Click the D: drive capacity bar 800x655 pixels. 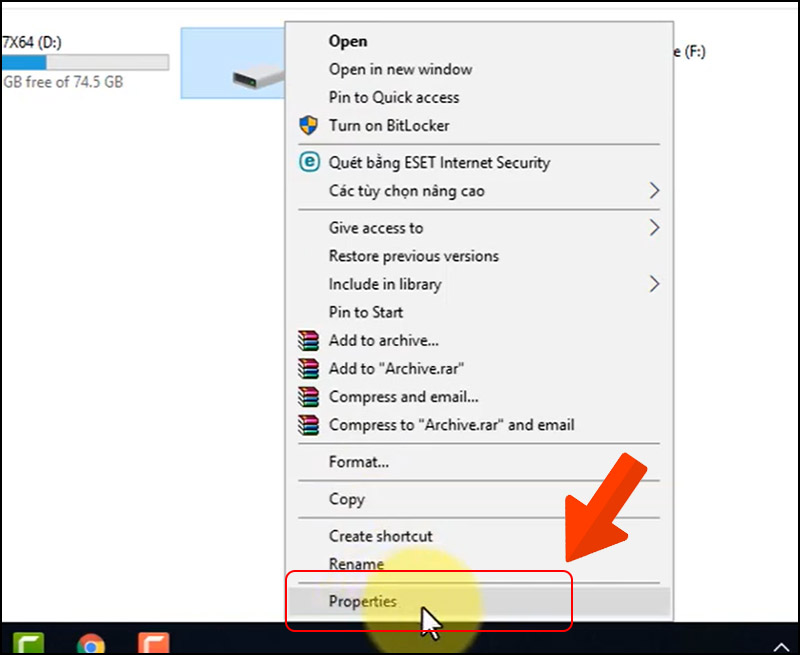coord(85,62)
